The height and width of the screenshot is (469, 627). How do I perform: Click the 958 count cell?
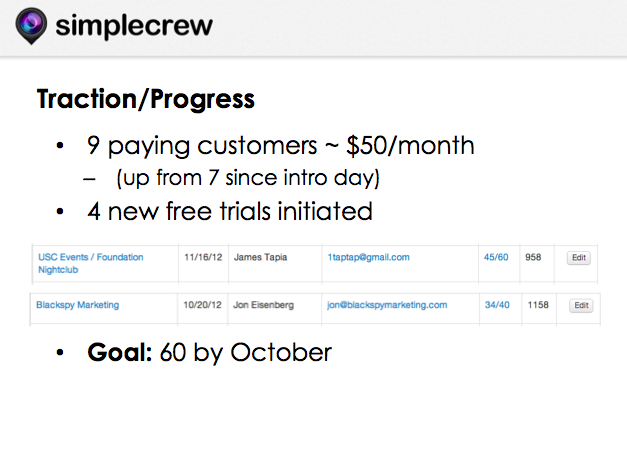pos(533,257)
